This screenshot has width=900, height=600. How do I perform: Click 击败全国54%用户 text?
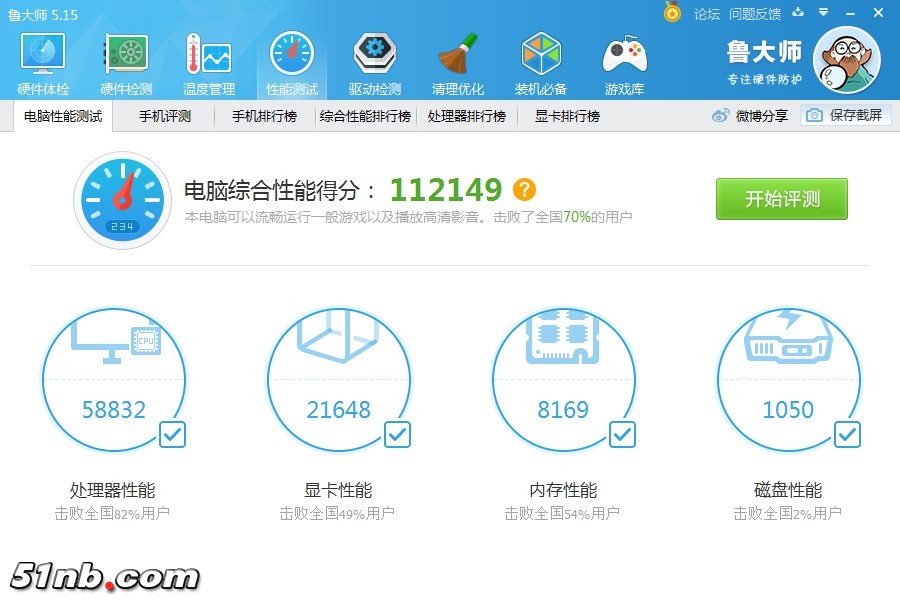(562, 513)
